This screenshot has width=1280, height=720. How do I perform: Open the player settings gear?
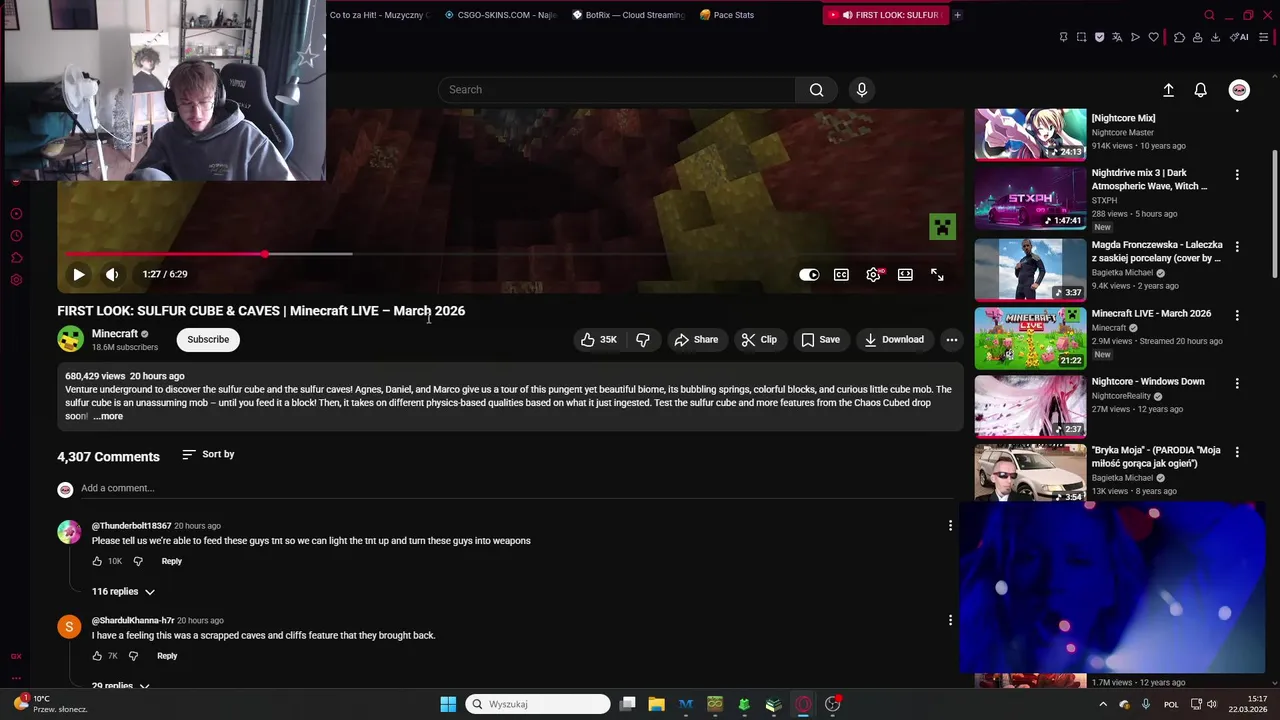(873, 275)
